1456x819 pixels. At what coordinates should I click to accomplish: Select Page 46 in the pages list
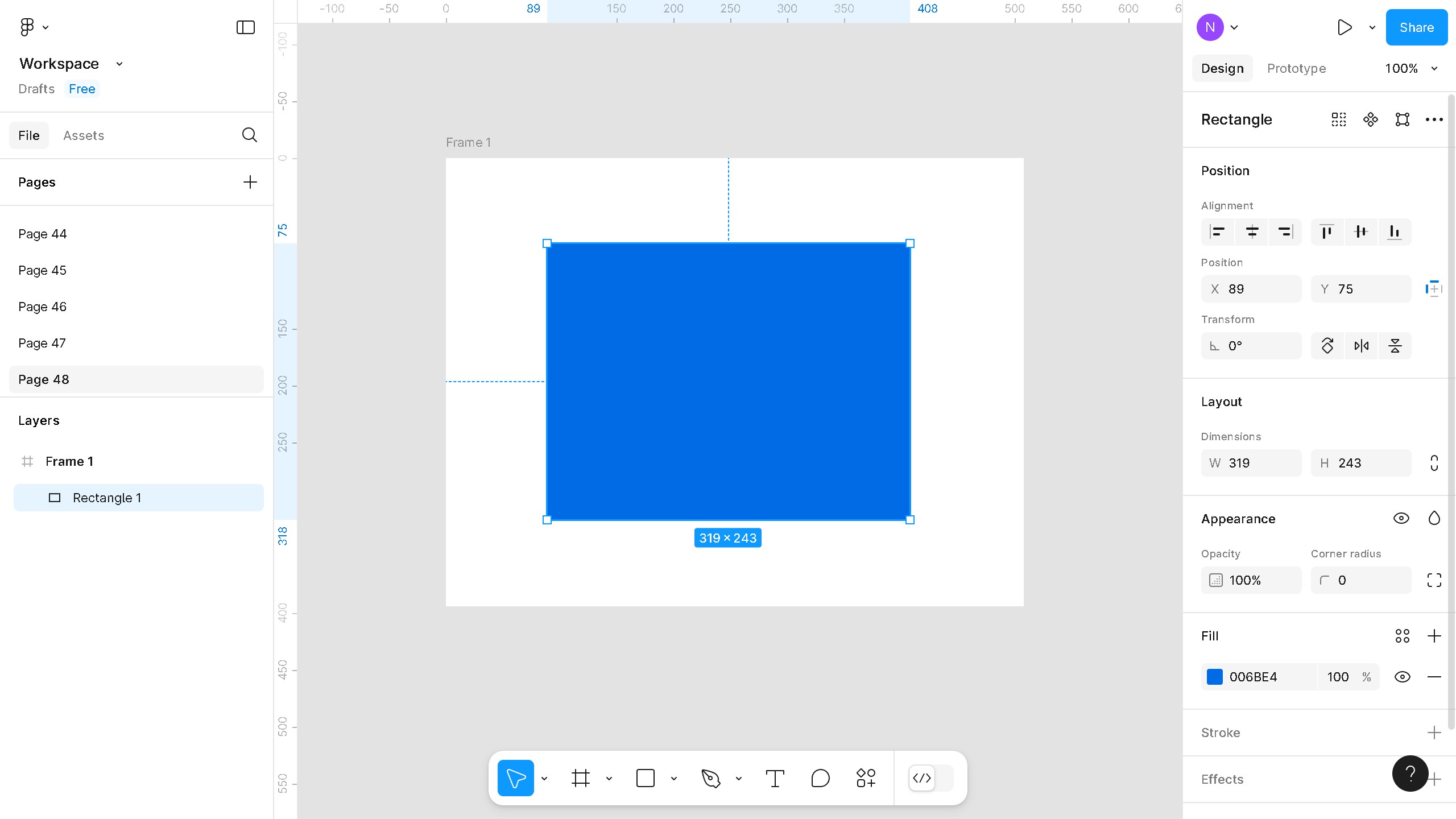pos(42,307)
